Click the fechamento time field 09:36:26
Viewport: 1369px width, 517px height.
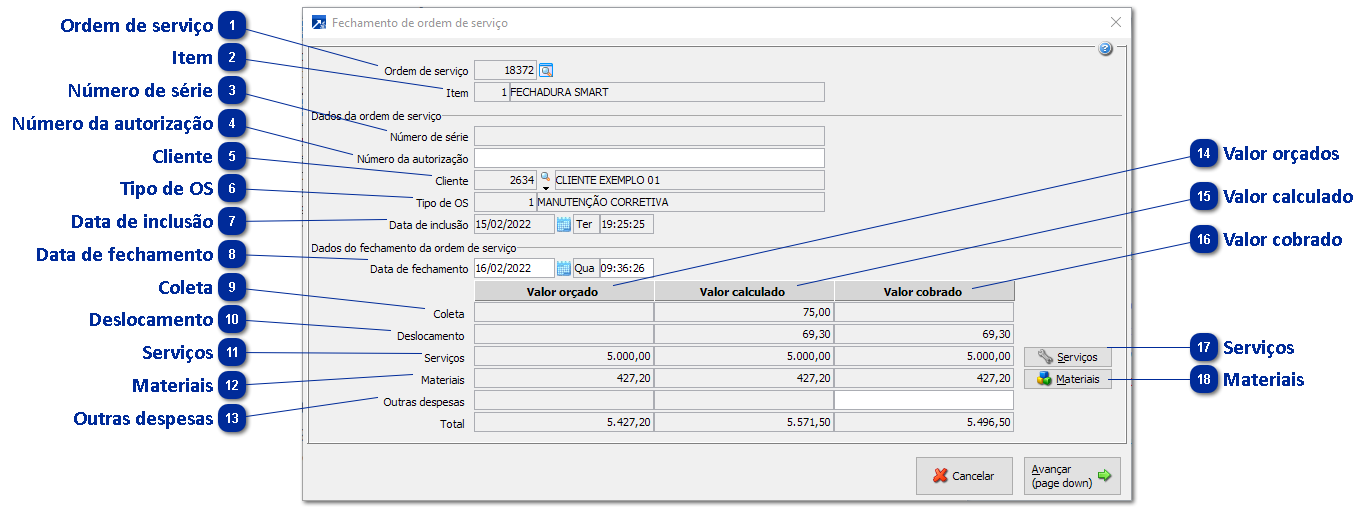[627, 268]
